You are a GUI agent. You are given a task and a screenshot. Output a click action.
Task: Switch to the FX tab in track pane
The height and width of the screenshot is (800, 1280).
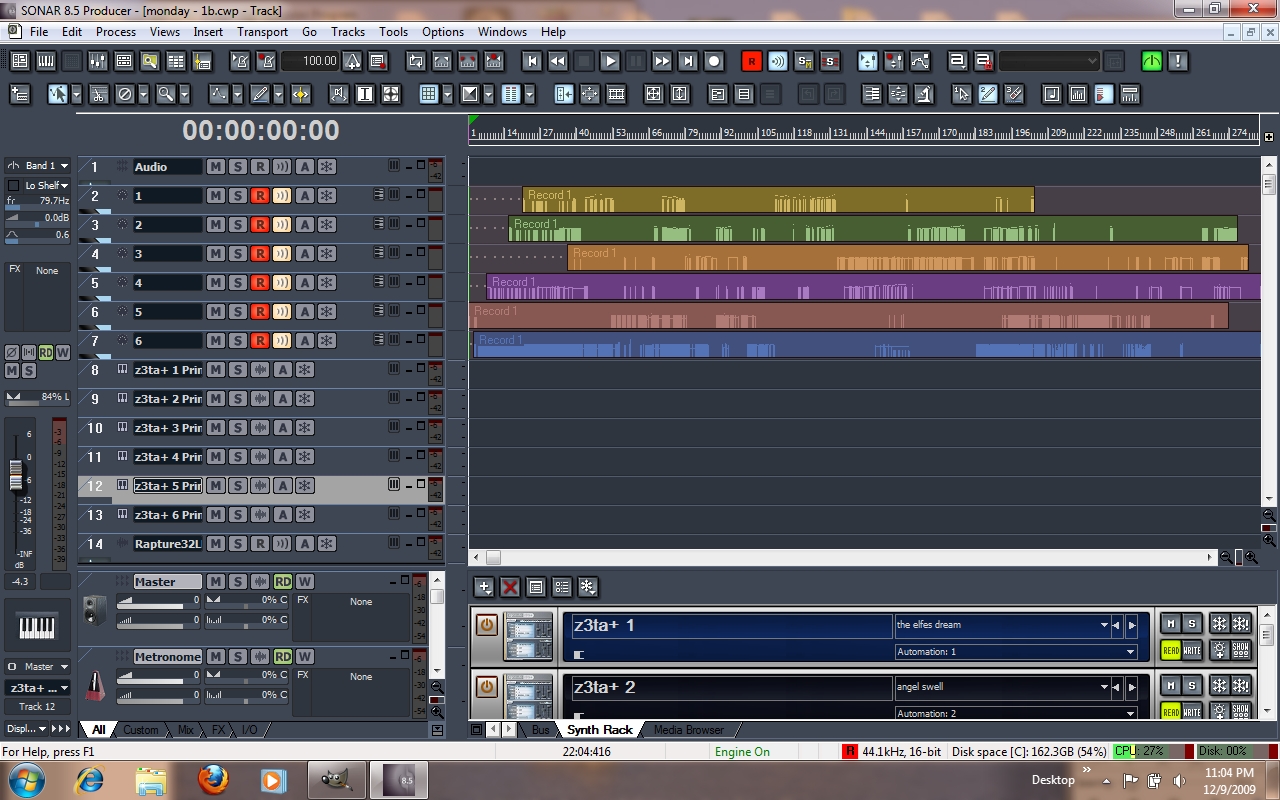pos(218,730)
